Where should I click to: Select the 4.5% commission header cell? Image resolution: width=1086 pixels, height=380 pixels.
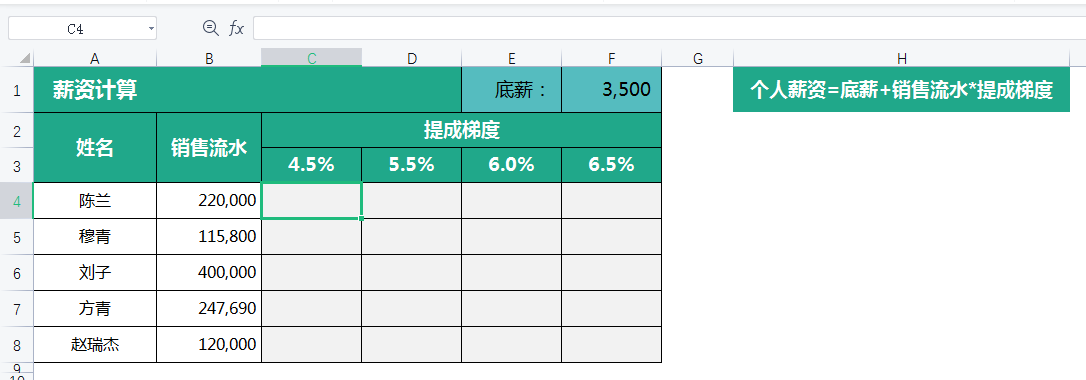click(x=312, y=165)
